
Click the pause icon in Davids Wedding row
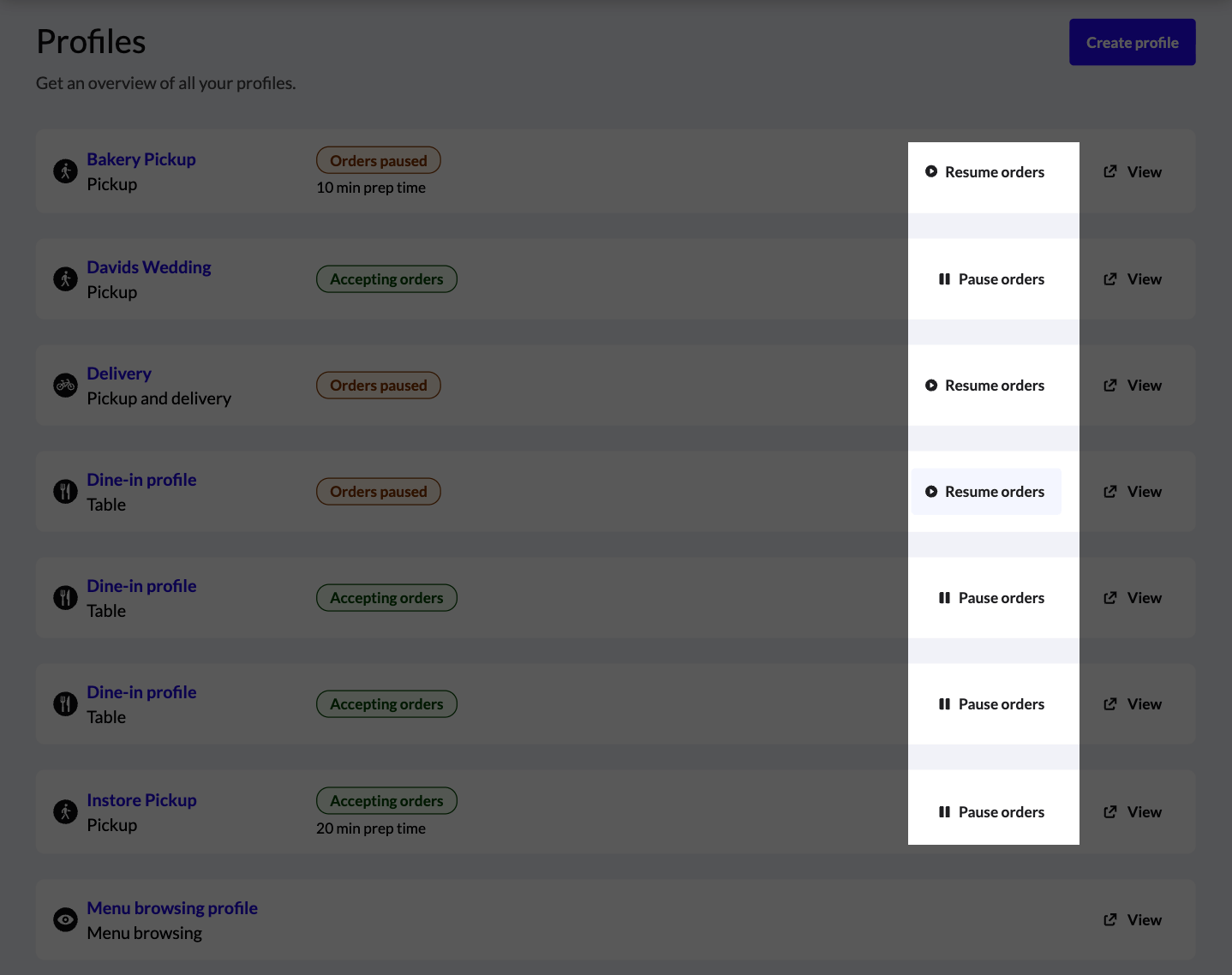944,279
